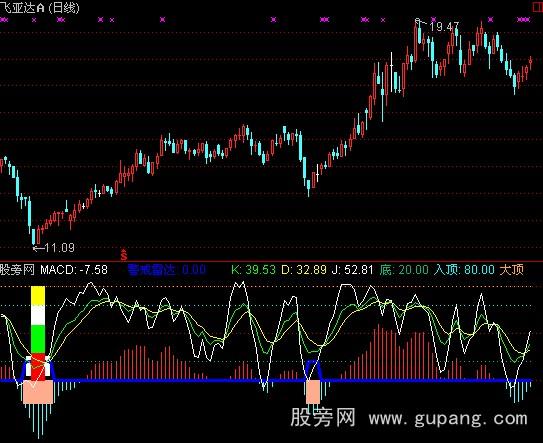Click the green segment of the stacked signal bar

[38, 339]
